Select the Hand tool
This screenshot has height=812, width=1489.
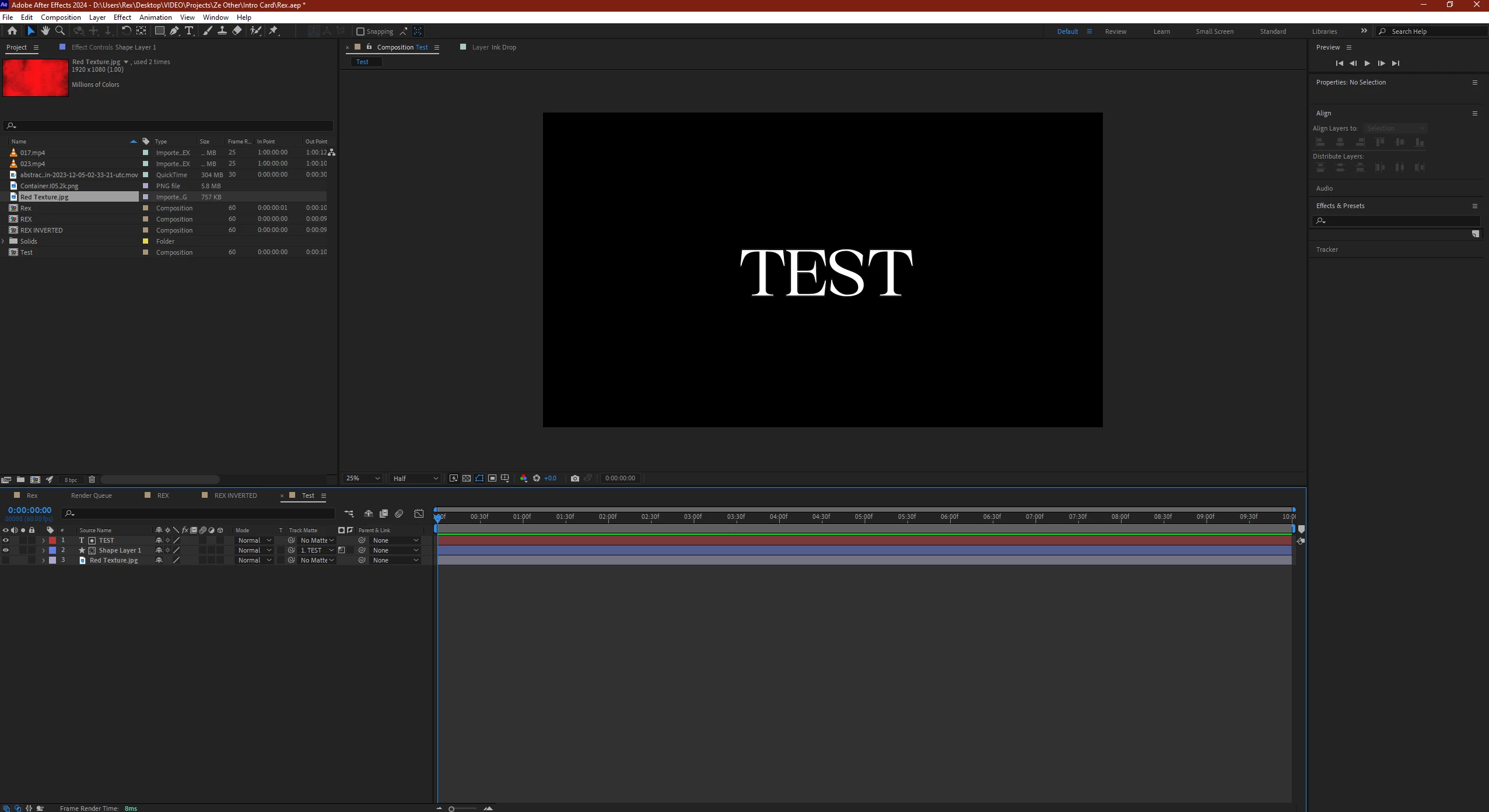(x=45, y=31)
